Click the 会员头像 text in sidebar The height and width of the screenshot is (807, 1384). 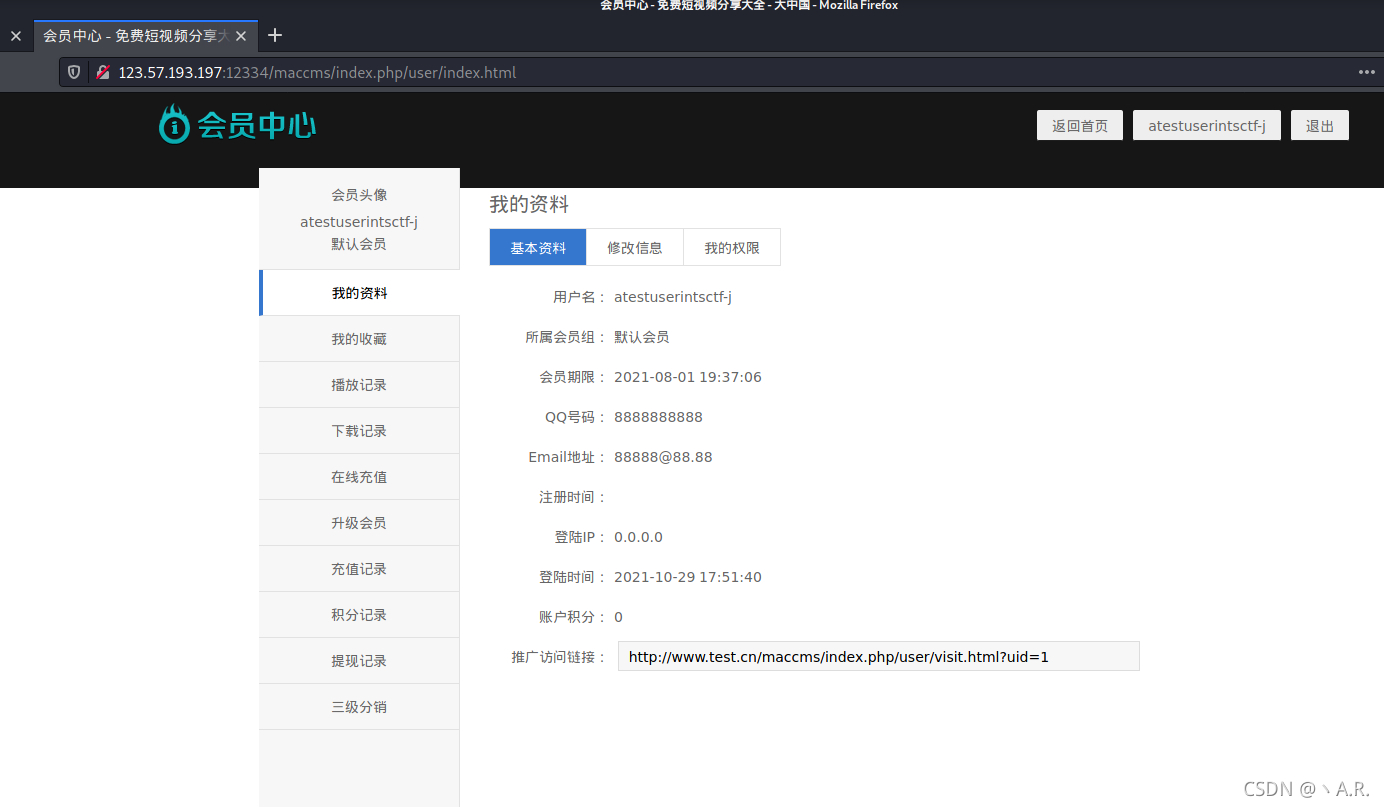click(359, 195)
